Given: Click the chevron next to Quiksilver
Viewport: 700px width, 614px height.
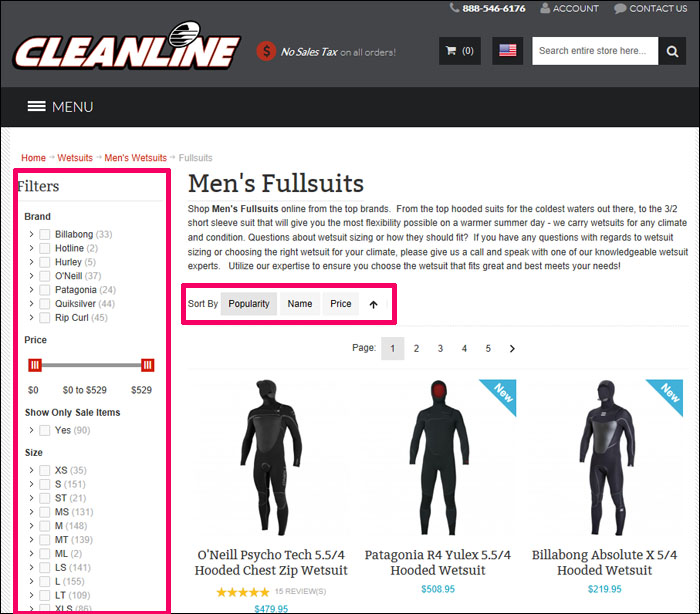Looking at the screenshot, I should click(x=31, y=303).
